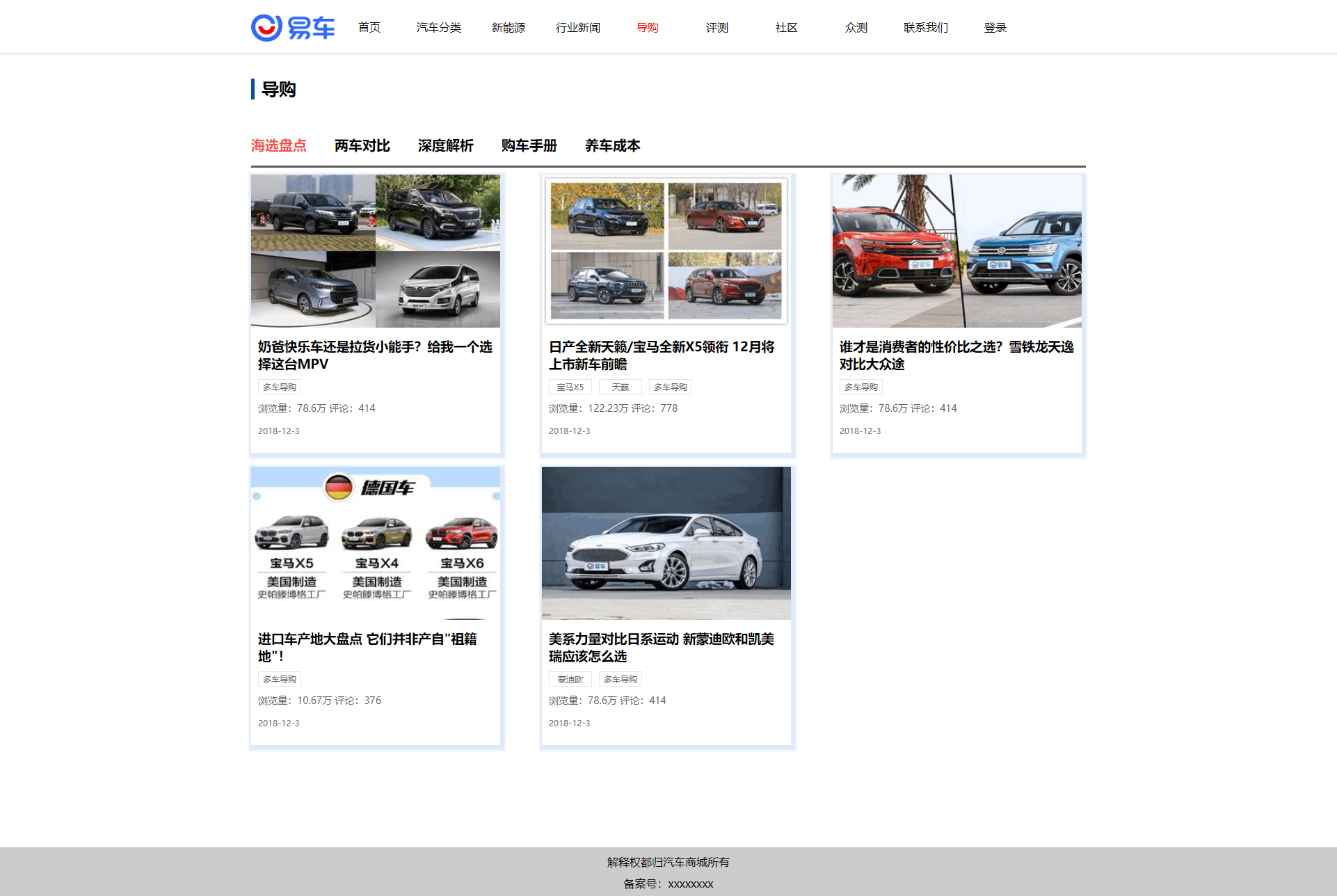Select 导购 in top navigation
This screenshot has height=896, width=1337.
click(648, 28)
